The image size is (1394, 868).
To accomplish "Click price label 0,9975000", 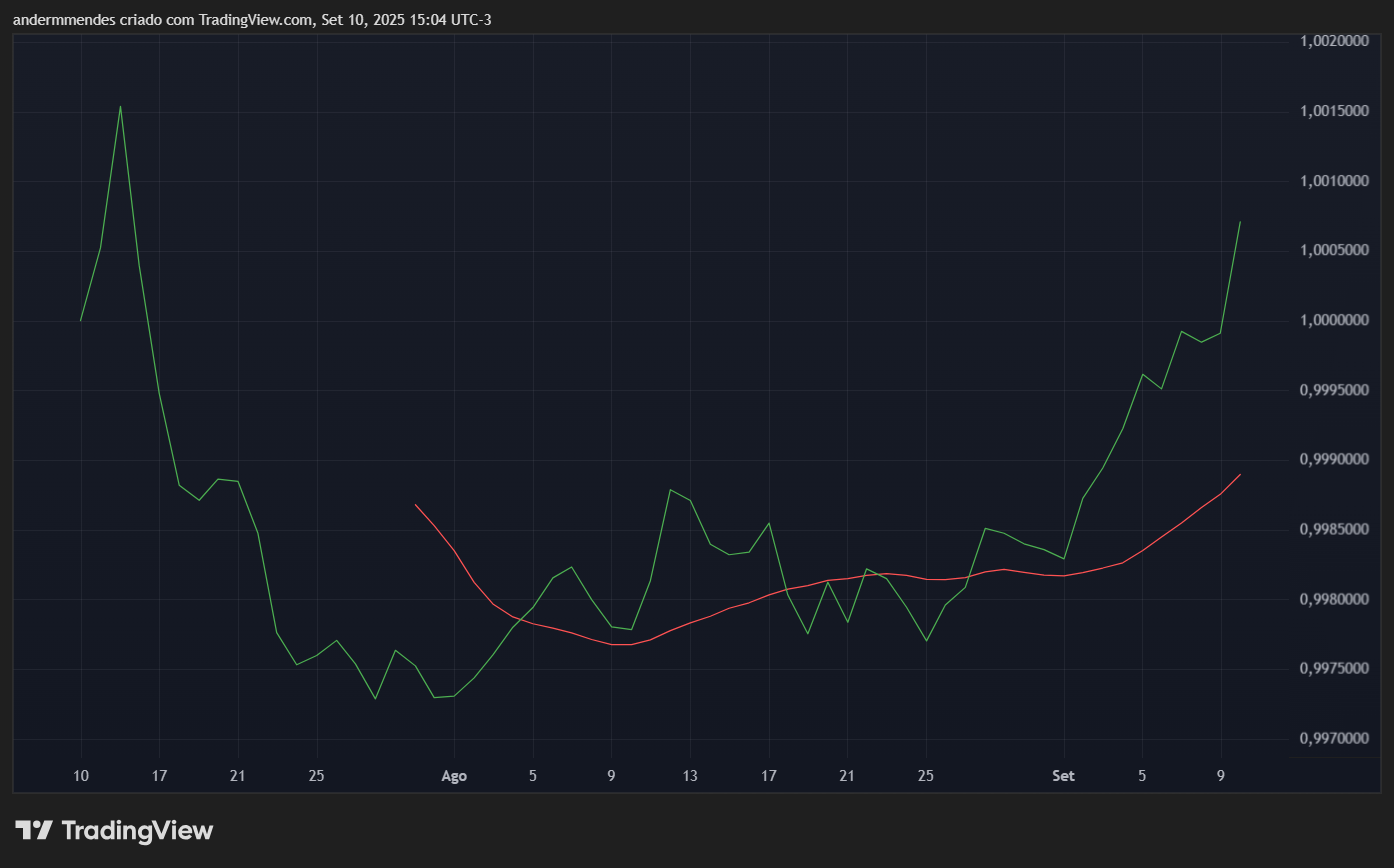I will pos(1335,668).
